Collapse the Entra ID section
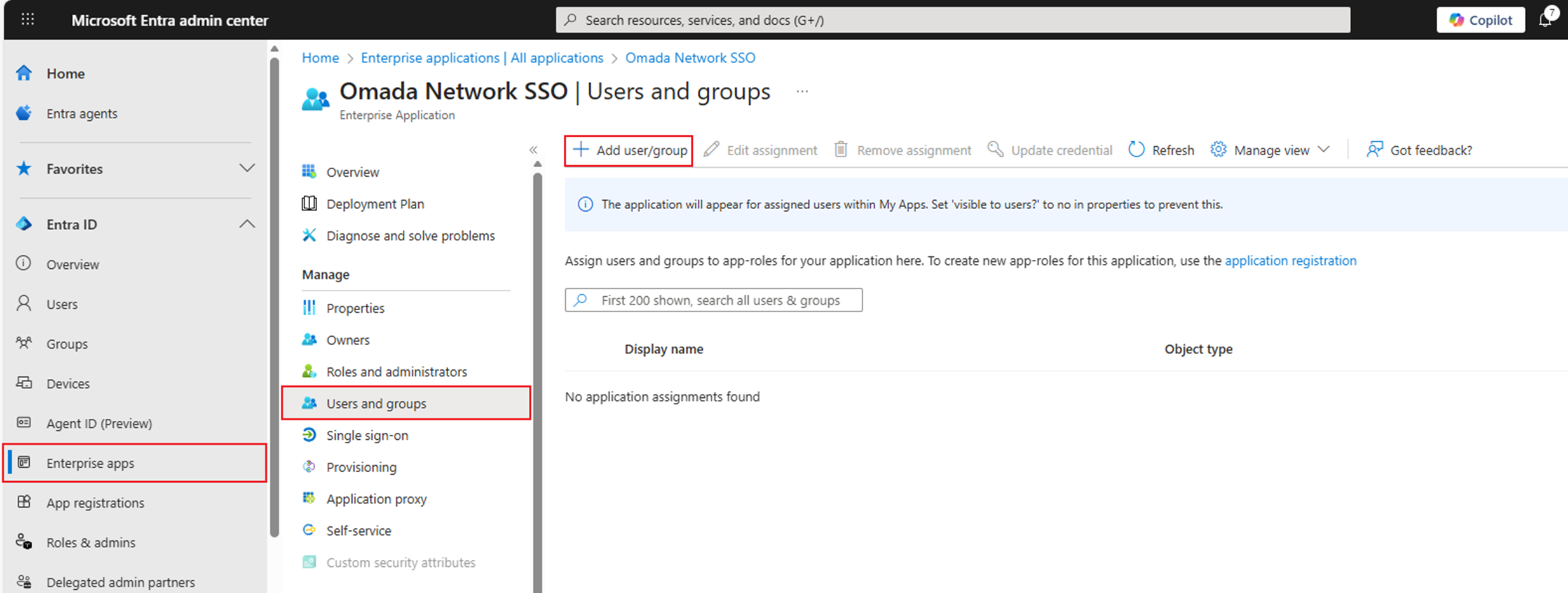Screen dimensions: 1568x593 click(x=248, y=224)
